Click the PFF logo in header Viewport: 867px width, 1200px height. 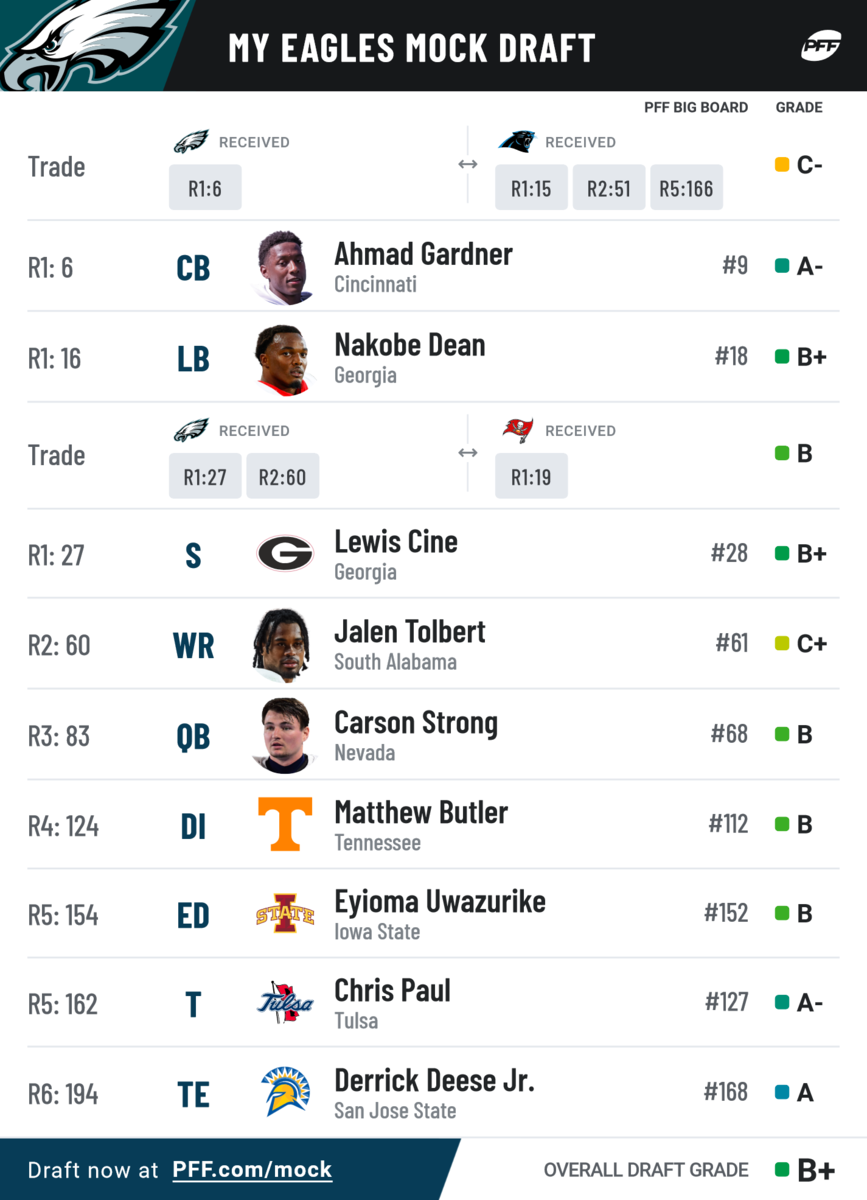pos(820,46)
